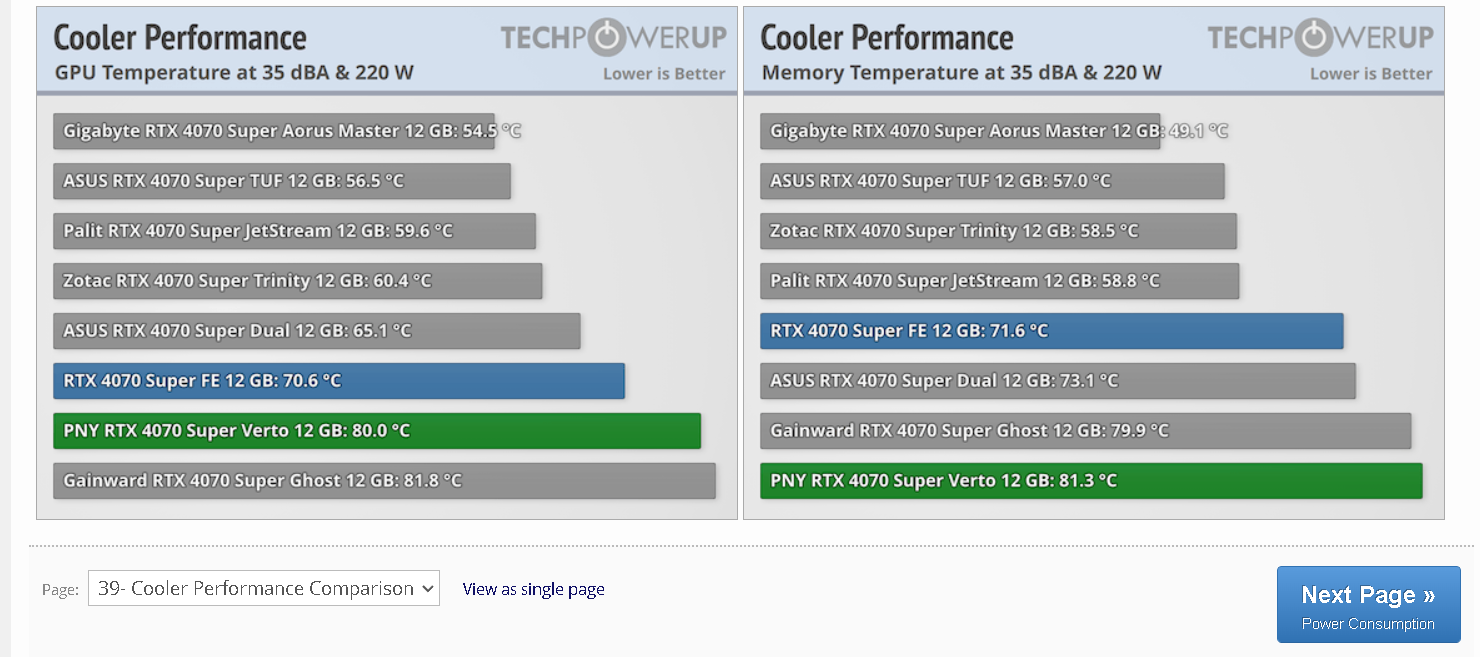The image size is (1480, 657).
Task: Click blue RTX 4070 Super FE 71.6 °C bar
Action: (1052, 331)
